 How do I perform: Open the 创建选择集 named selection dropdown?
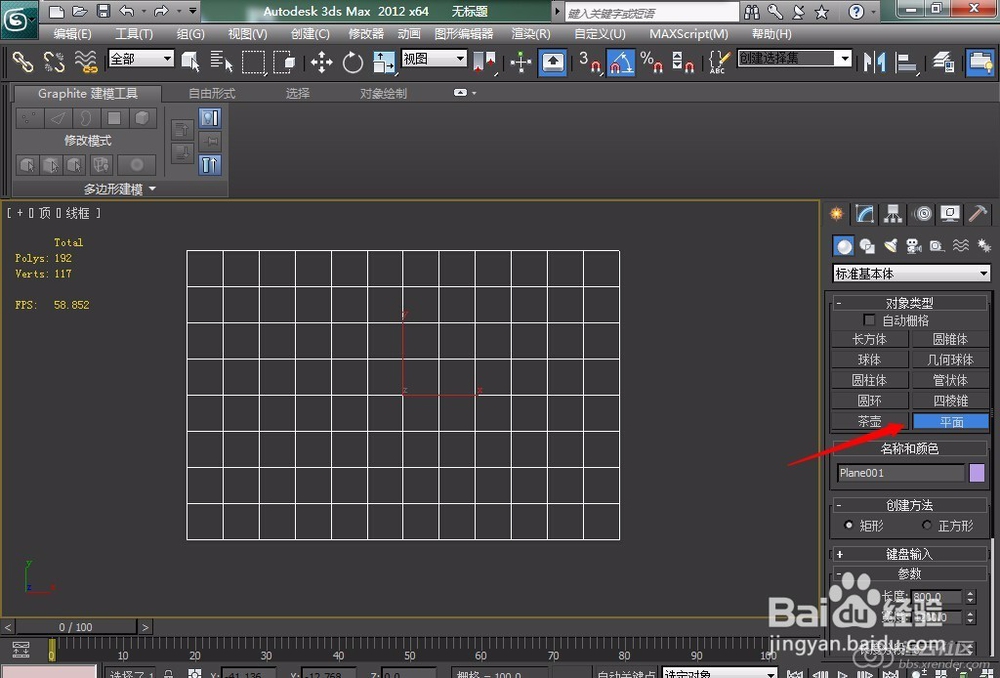pyautogui.click(x=795, y=59)
